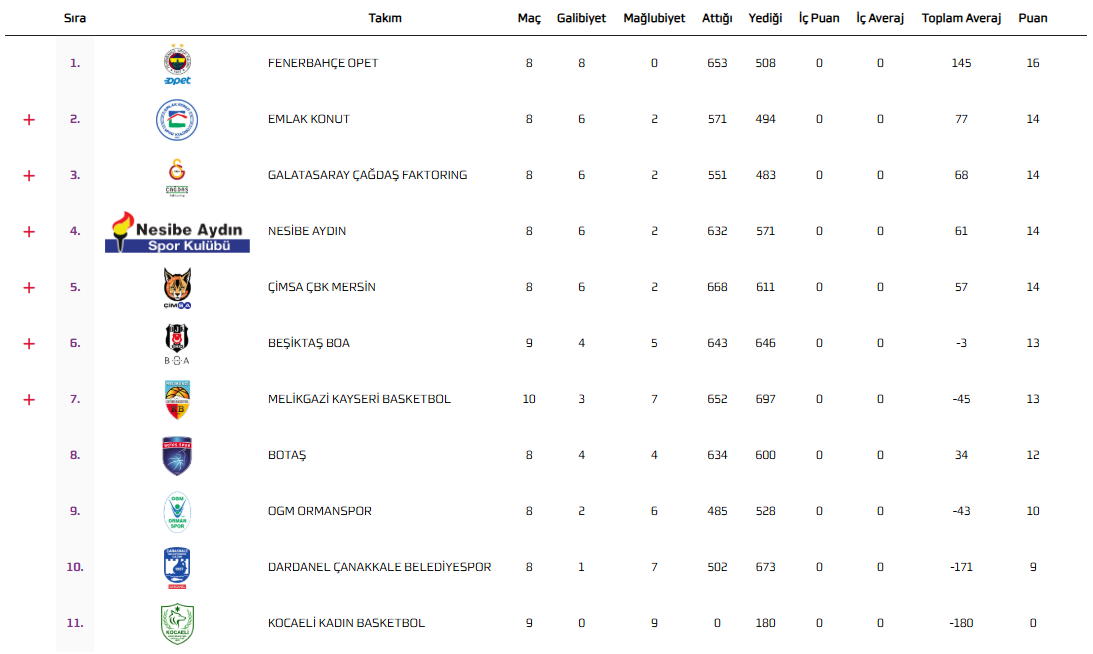Click the Kocaeli Kadın Basketbol logo
Screen dimensions: 1093x654
click(177, 624)
